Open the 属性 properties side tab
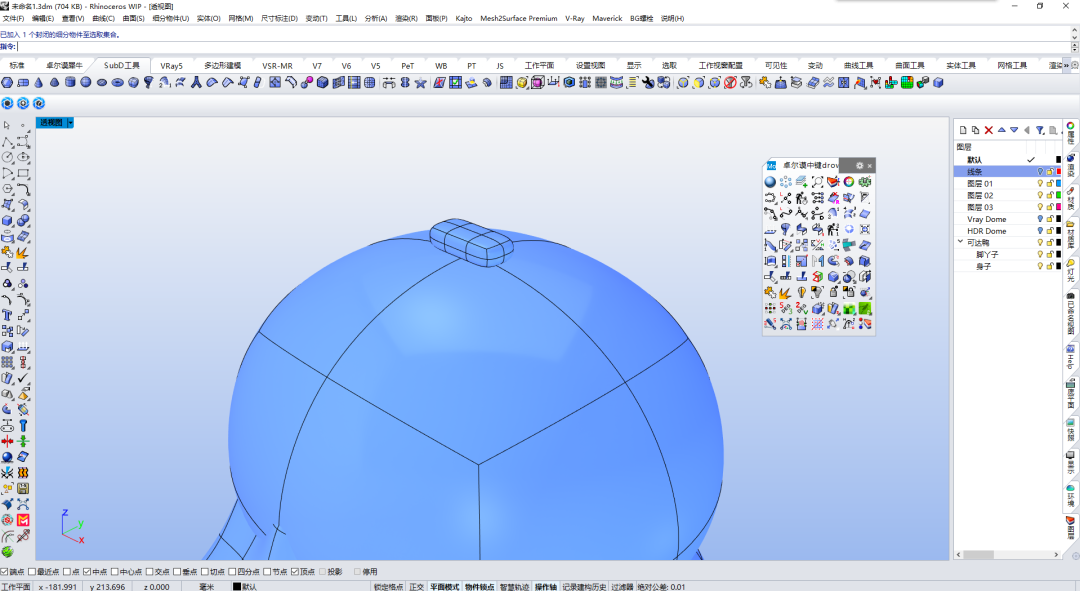 tap(1071, 133)
